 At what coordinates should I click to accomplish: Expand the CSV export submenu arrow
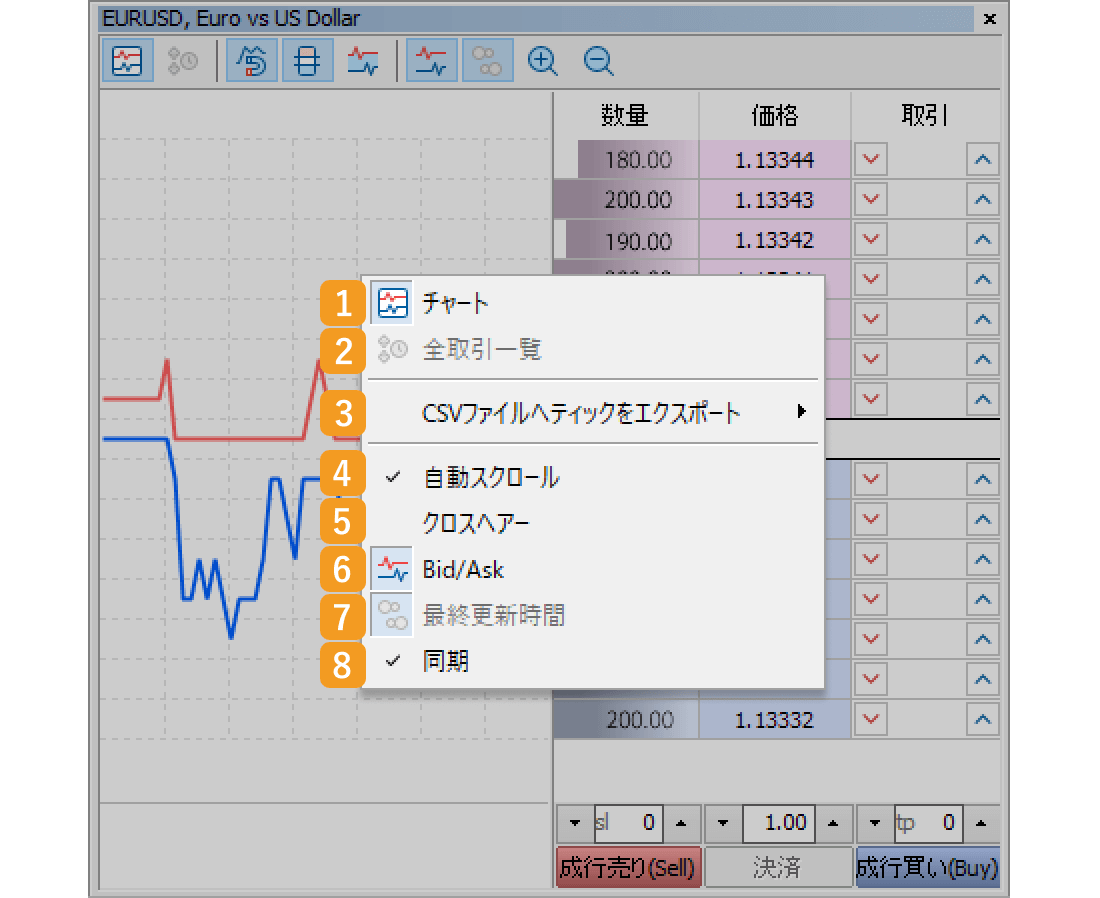tap(801, 411)
